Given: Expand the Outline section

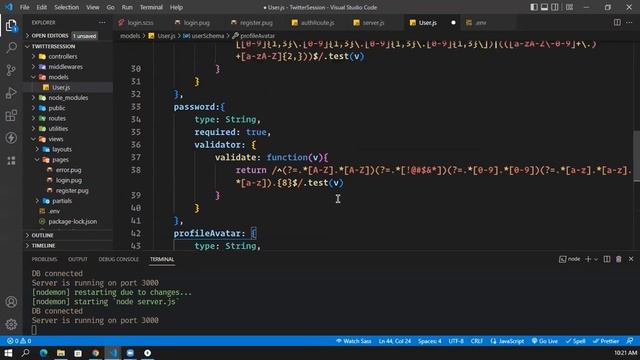Looking at the screenshot, I should [68, 235].
